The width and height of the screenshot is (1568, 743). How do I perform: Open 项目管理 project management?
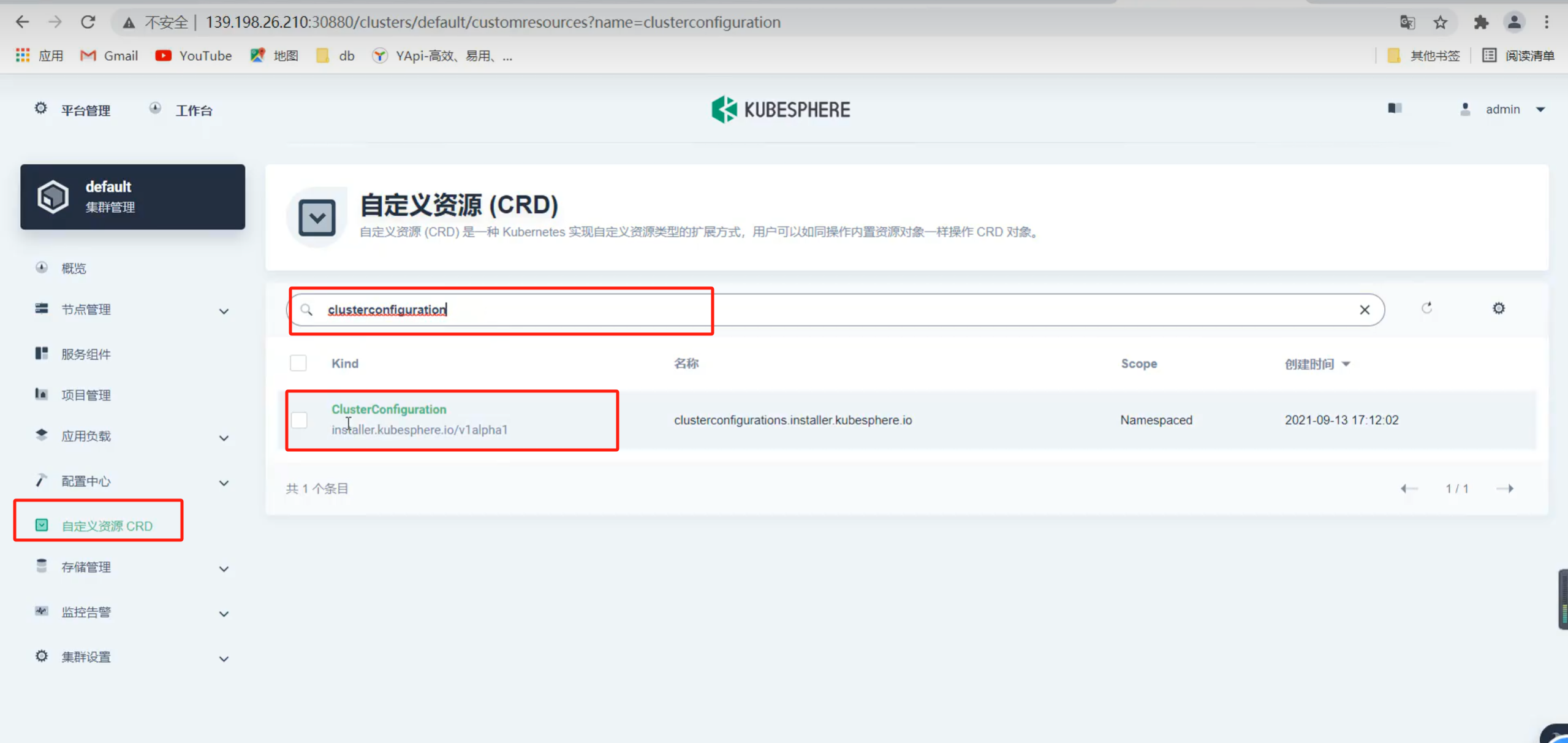pos(86,395)
